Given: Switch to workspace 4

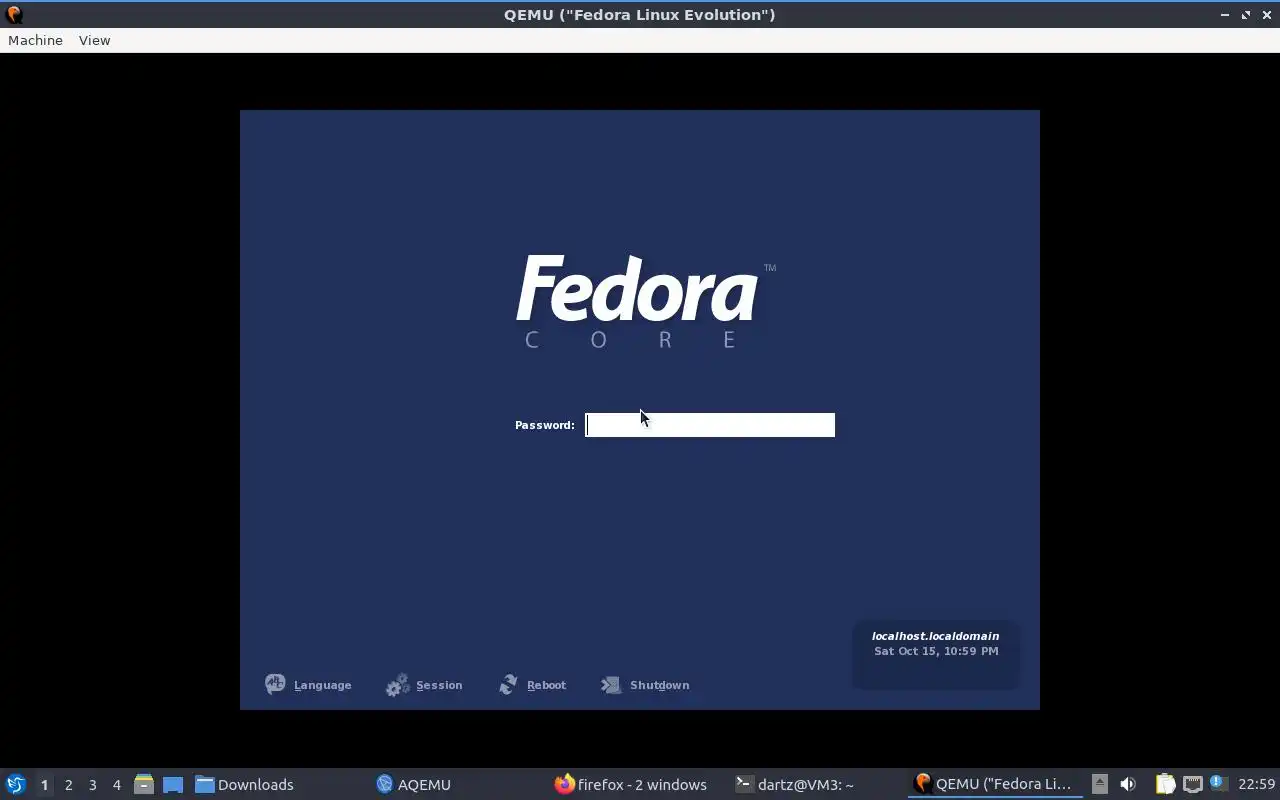Looking at the screenshot, I should pos(116,785).
